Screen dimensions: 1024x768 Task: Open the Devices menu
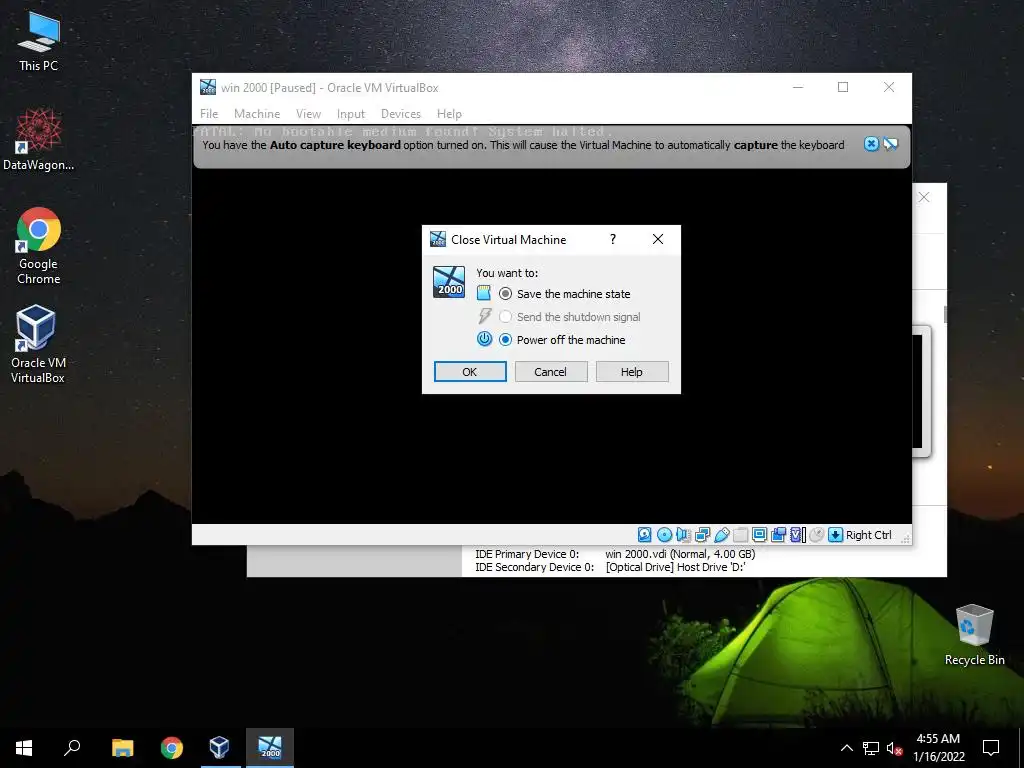pos(400,114)
